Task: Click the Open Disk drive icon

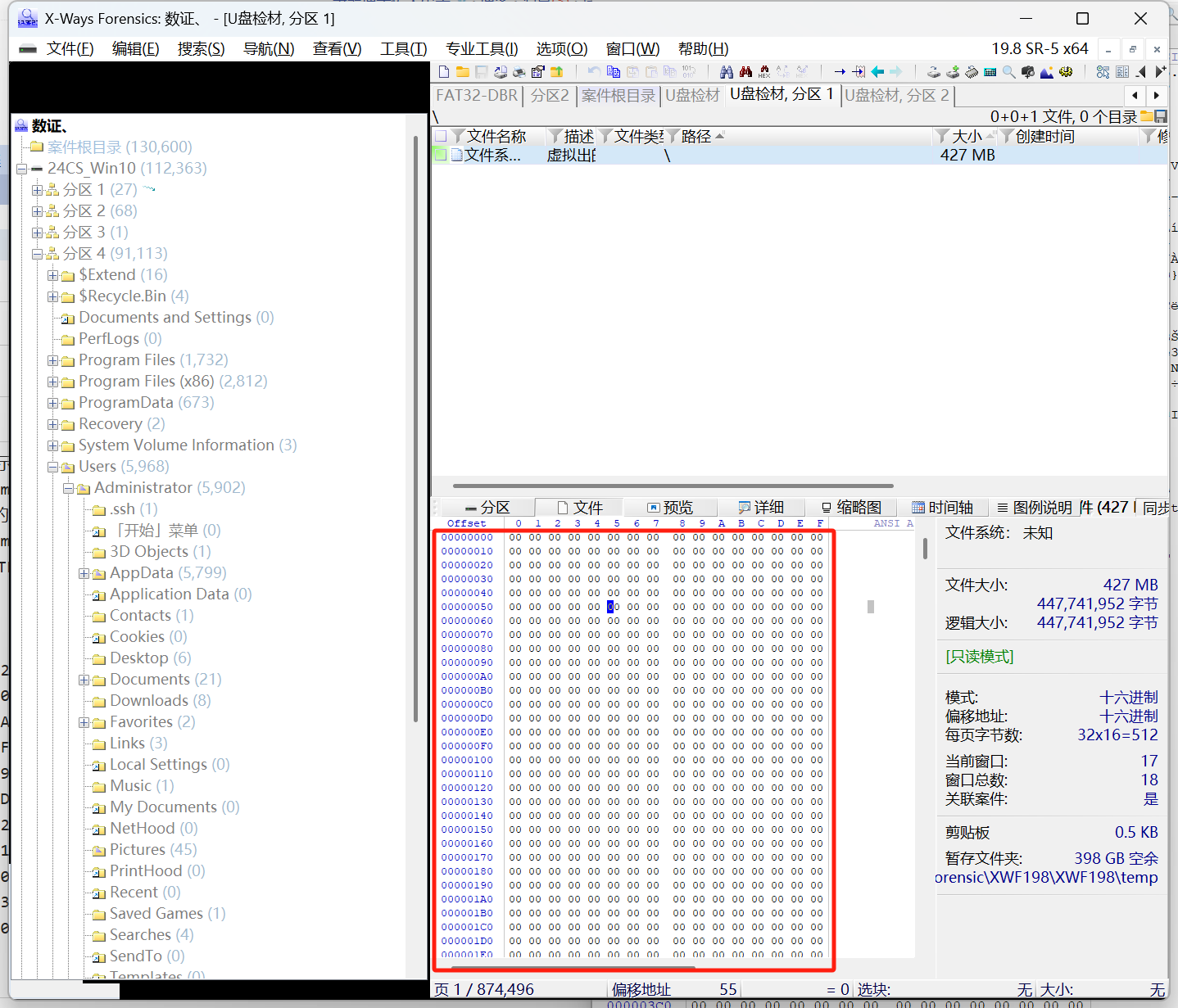Action: [x=934, y=72]
